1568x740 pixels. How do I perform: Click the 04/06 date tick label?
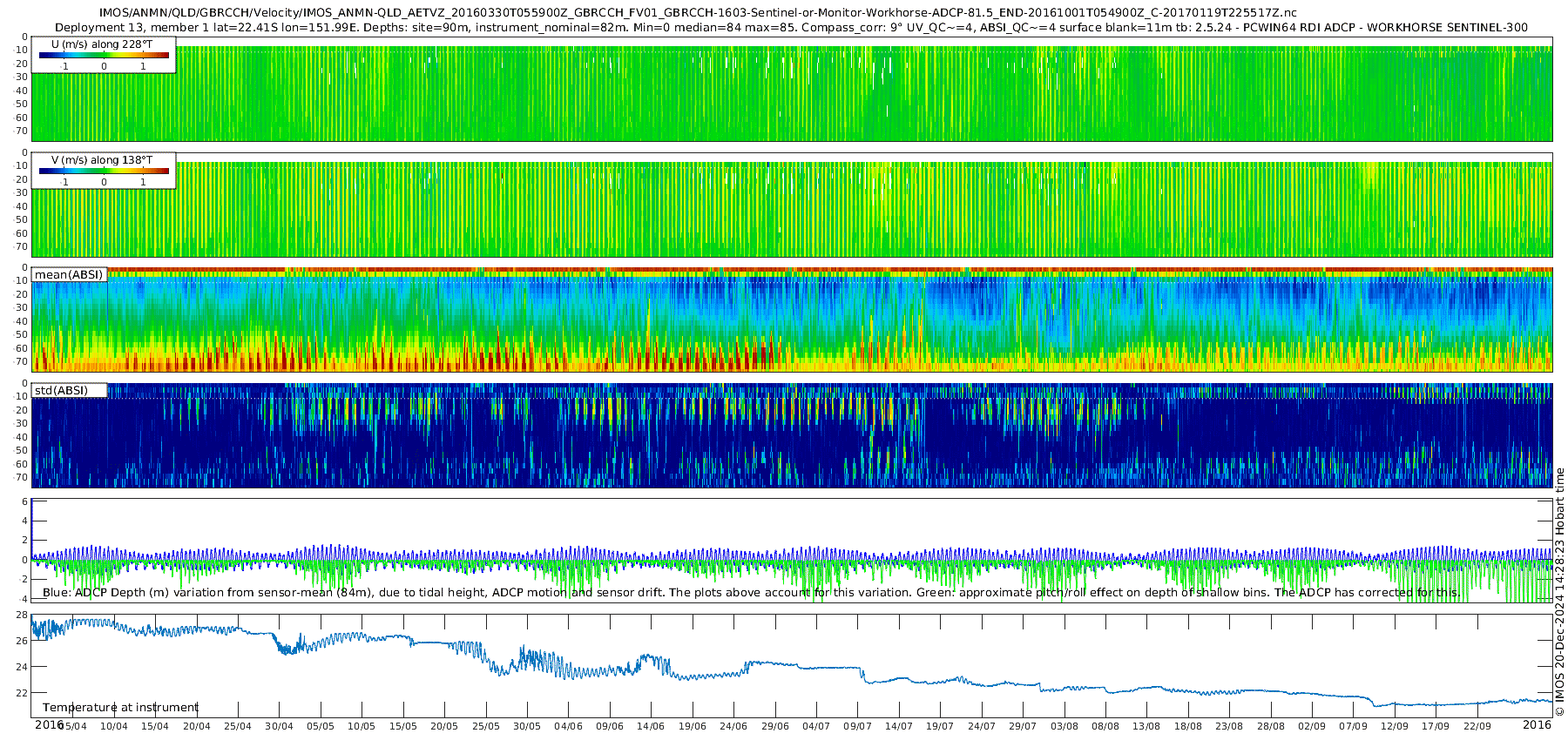569,727
